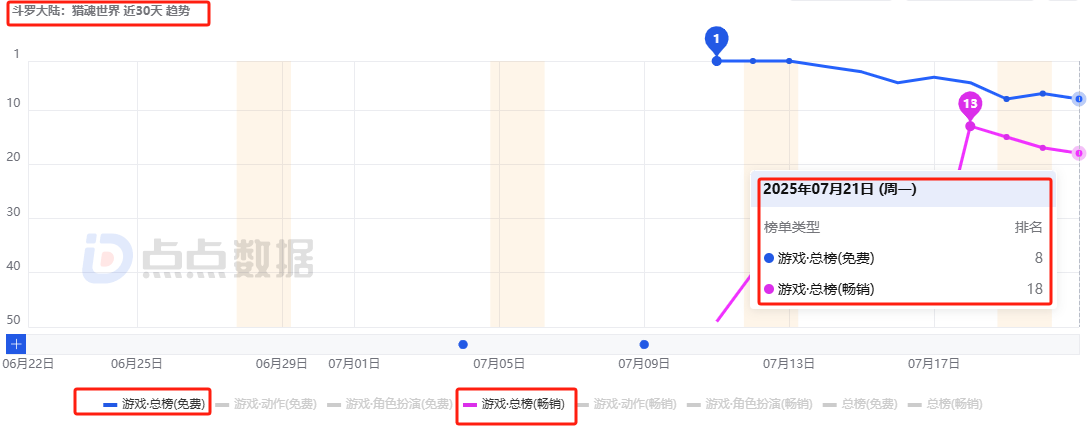1092x427 pixels.
Task: Click the event dot left of 07月05日
Action: point(463,344)
